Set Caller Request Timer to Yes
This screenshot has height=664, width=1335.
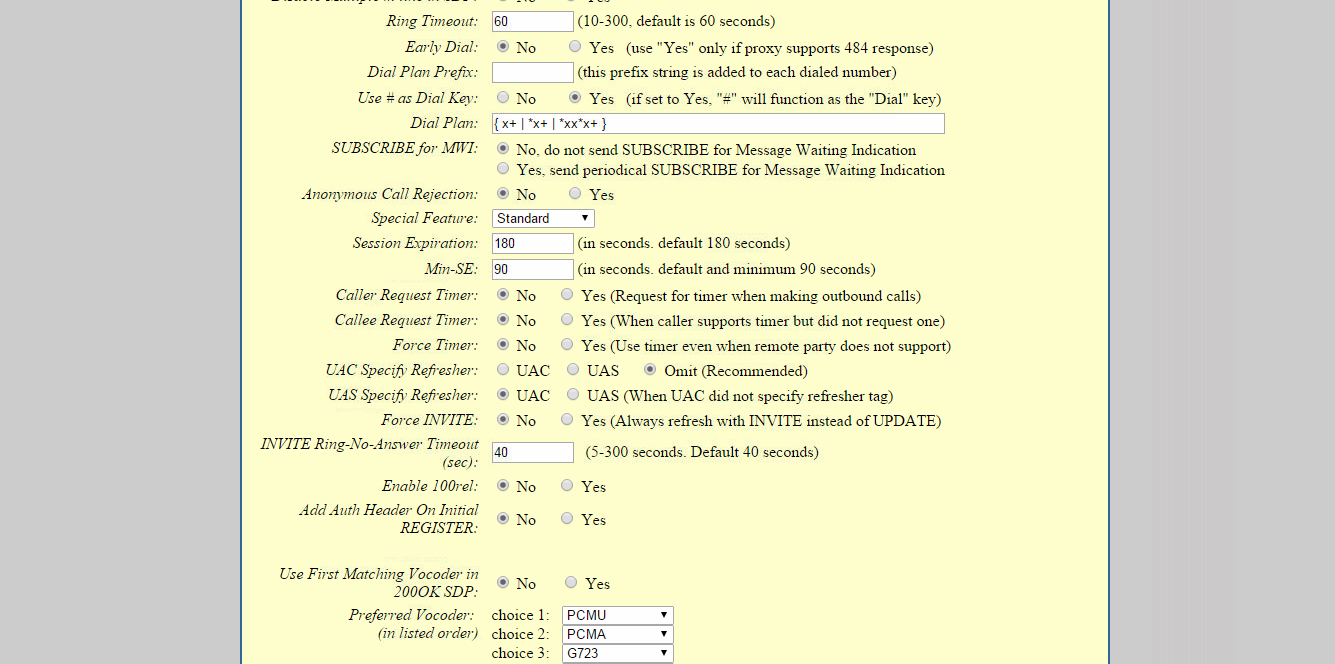[567, 294]
